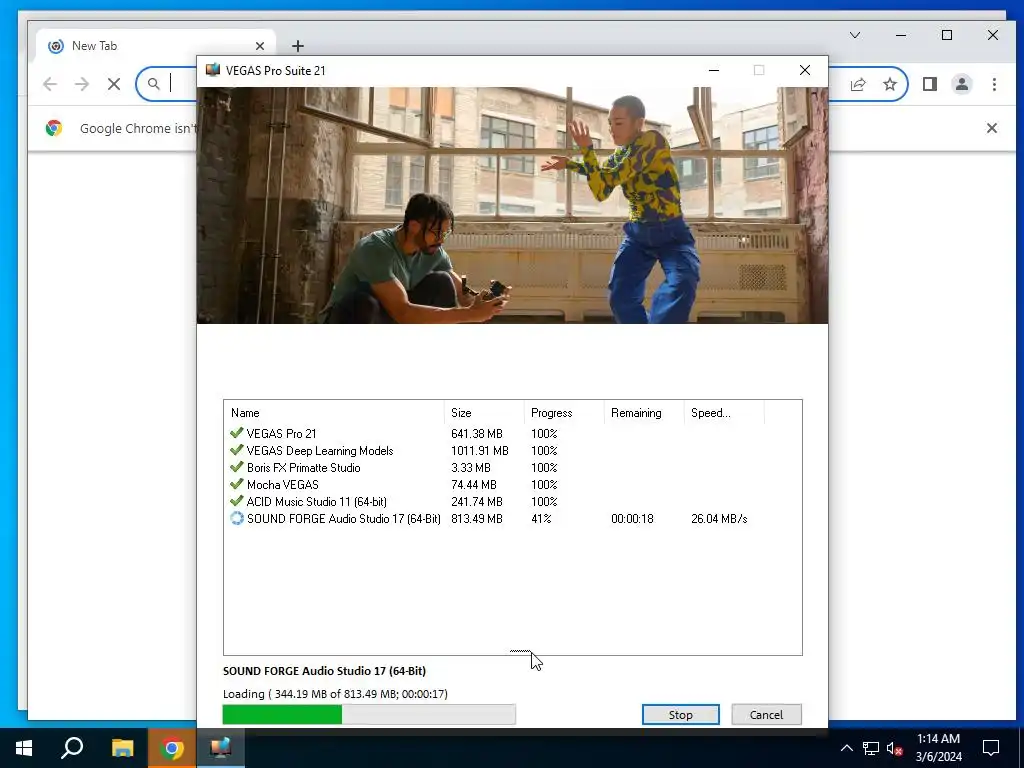Click the Chrome address bar search icon
Screen dimensions: 1024x768
pos(153,84)
